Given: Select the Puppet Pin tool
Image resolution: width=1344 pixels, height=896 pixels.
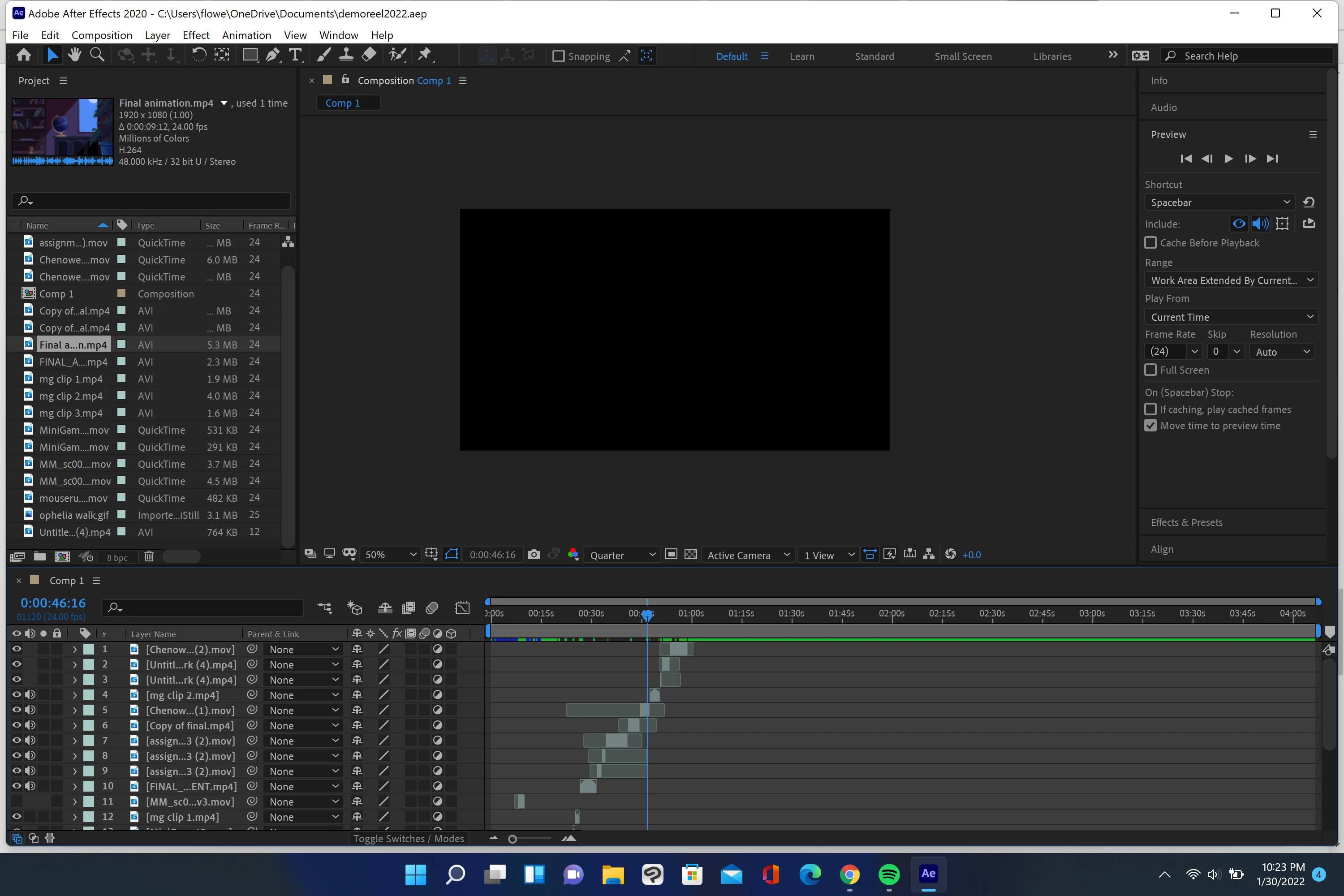Looking at the screenshot, I should pos(425,55).
